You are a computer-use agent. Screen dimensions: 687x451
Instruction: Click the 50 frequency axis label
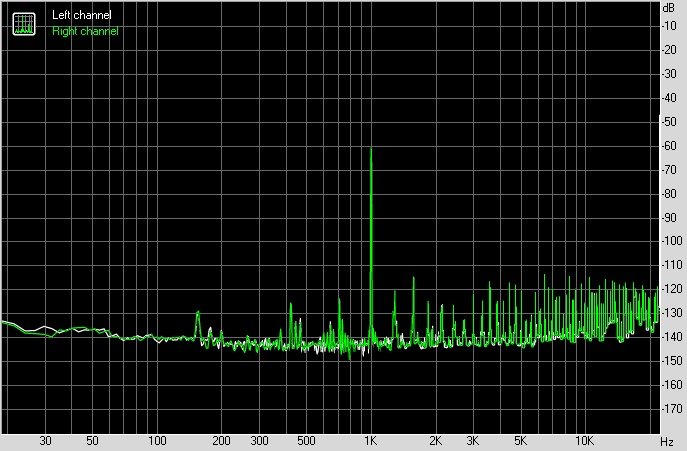[x=92, y=441]
